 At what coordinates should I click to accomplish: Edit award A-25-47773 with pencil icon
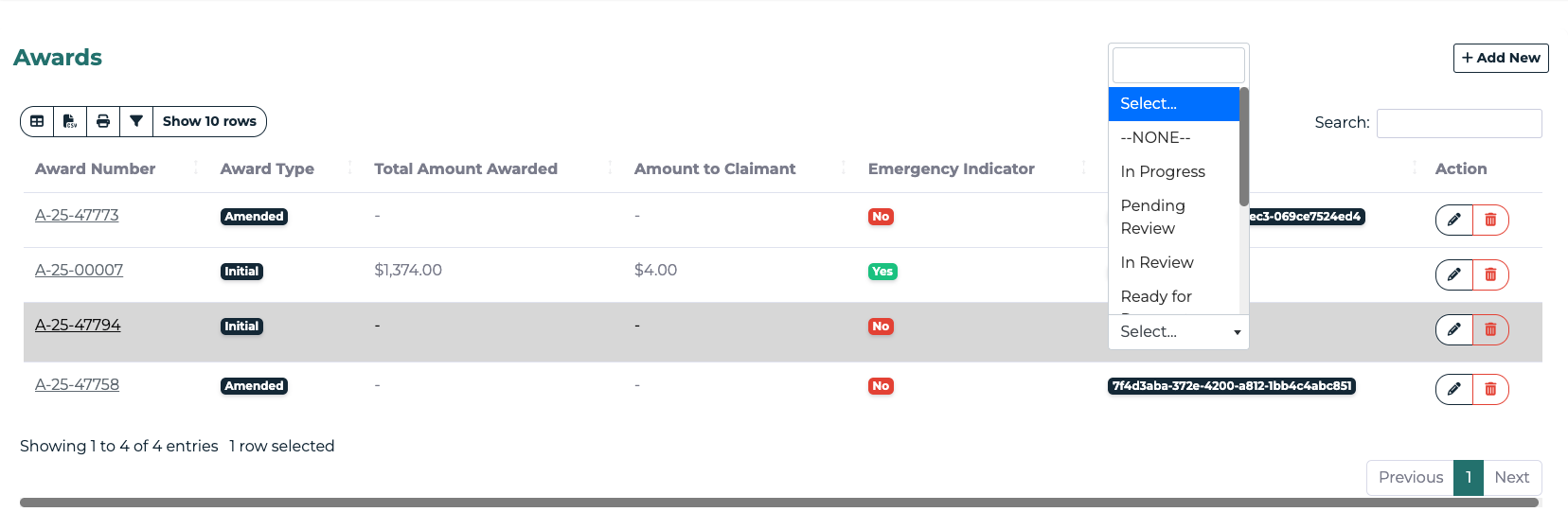1453,220
